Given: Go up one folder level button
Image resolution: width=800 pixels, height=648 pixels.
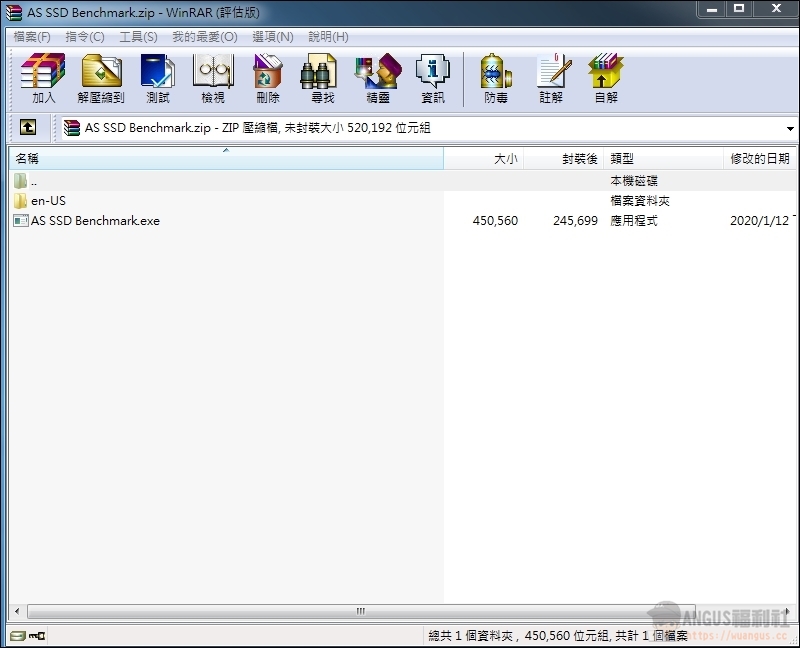Looking at the screenshot, I should pyautogui.click(x=28, y=128).
